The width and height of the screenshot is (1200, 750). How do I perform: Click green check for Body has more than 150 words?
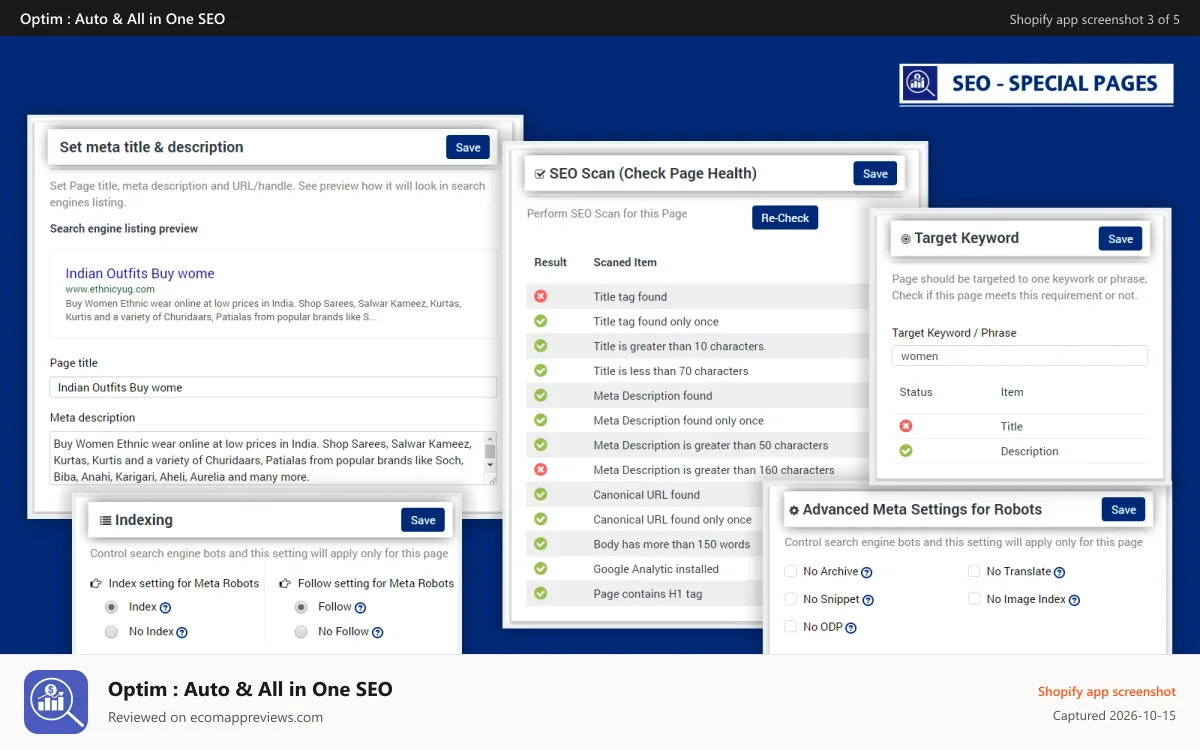coord(540,544)
